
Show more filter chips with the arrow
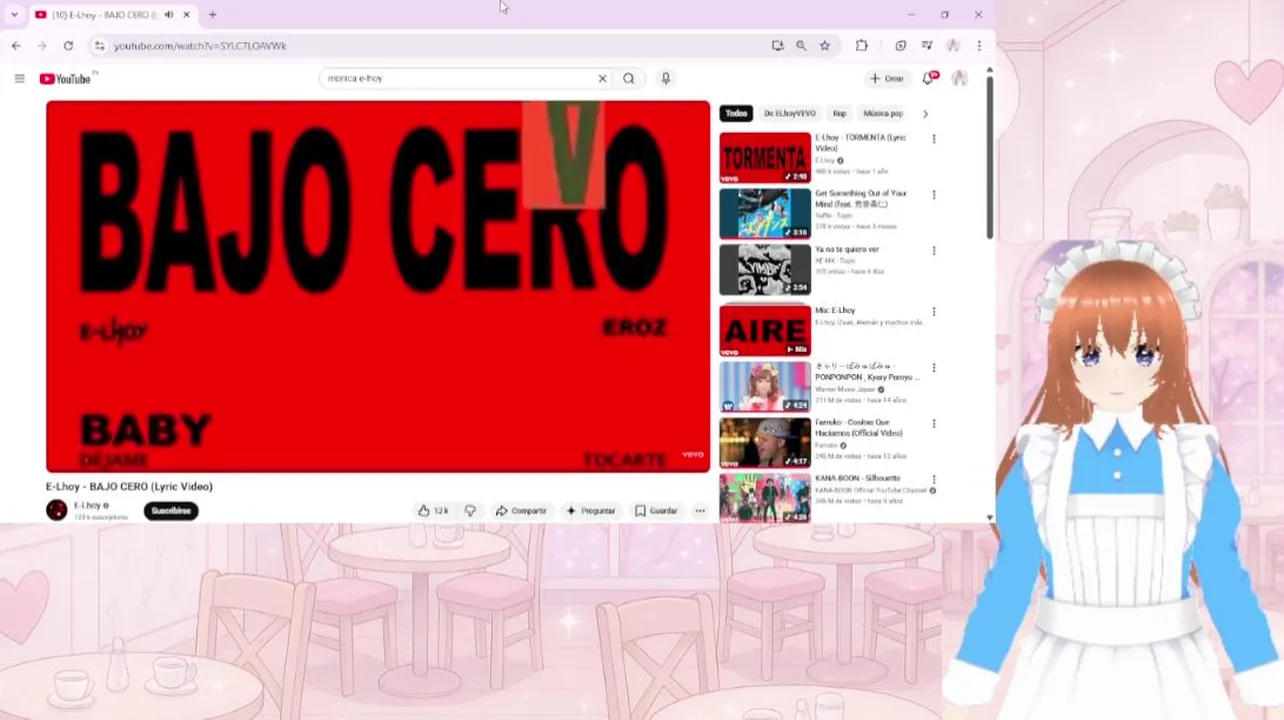coord(925,114)
